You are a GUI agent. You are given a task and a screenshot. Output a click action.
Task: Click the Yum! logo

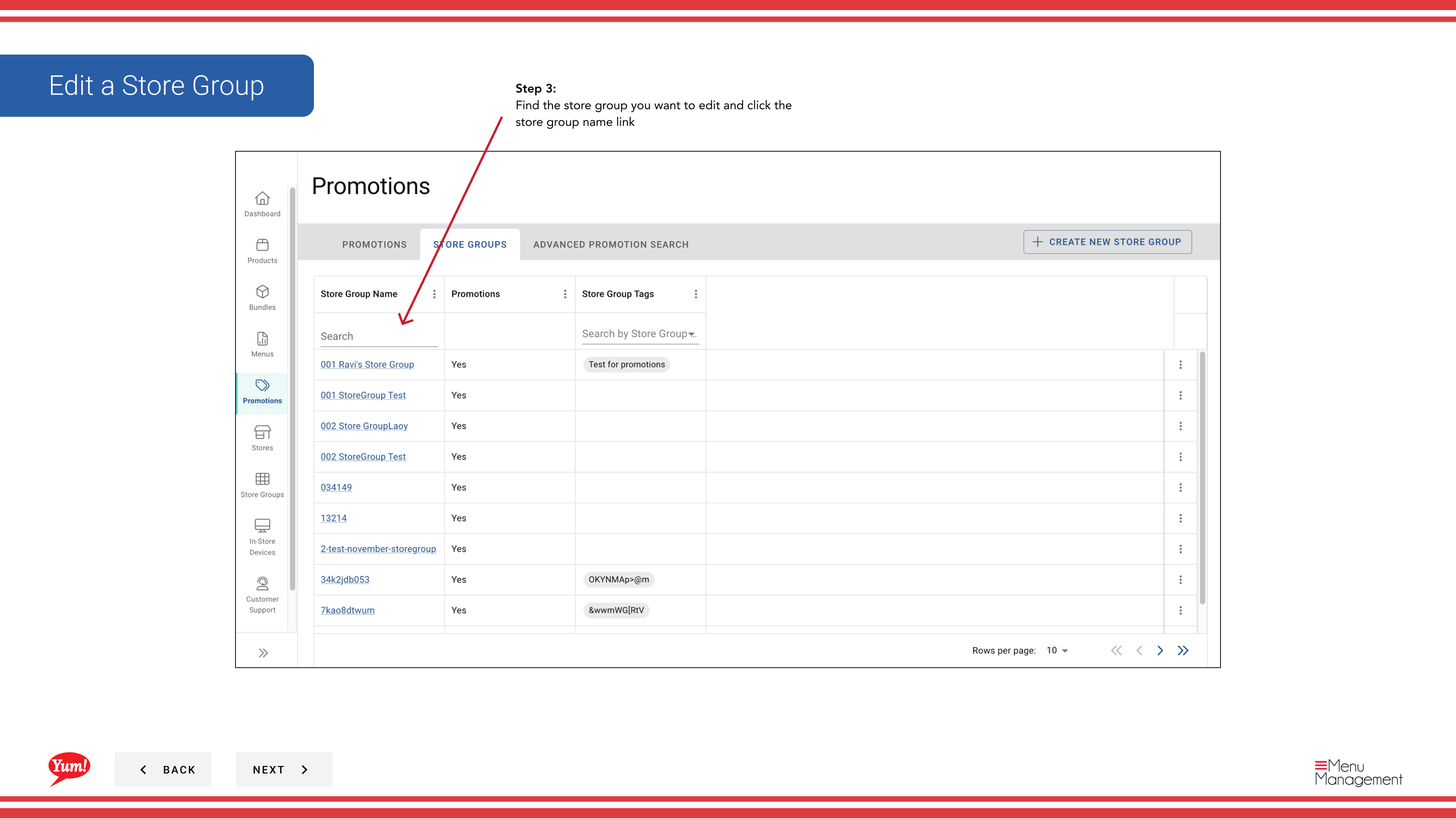pyautogui.click(x=70, y=768)
